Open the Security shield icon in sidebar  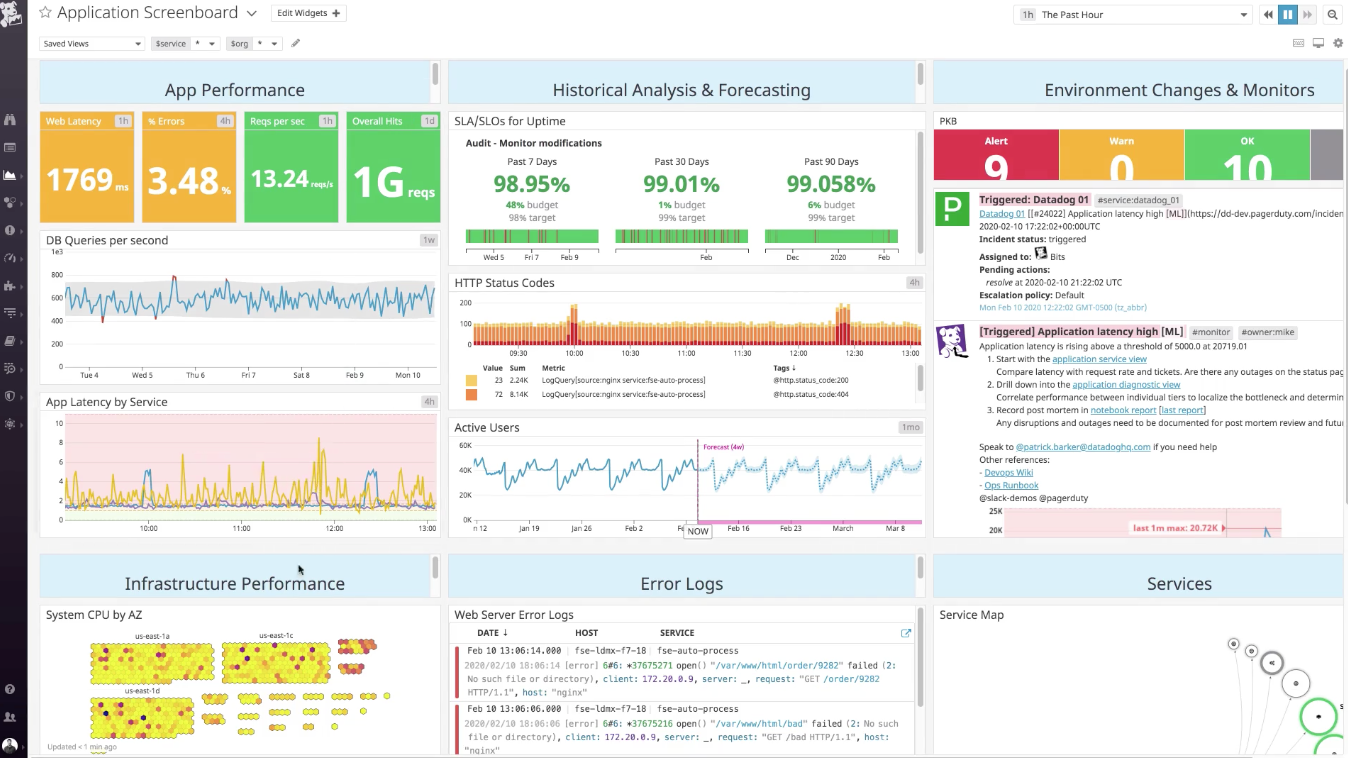10,396
